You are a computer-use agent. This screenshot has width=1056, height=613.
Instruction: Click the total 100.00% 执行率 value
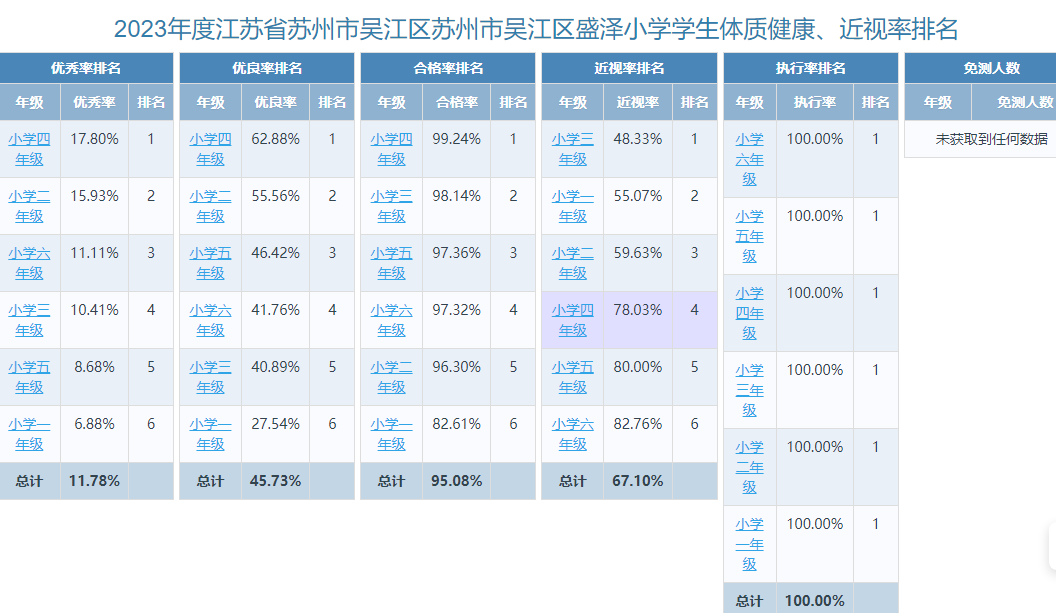[x=815, y=601]
